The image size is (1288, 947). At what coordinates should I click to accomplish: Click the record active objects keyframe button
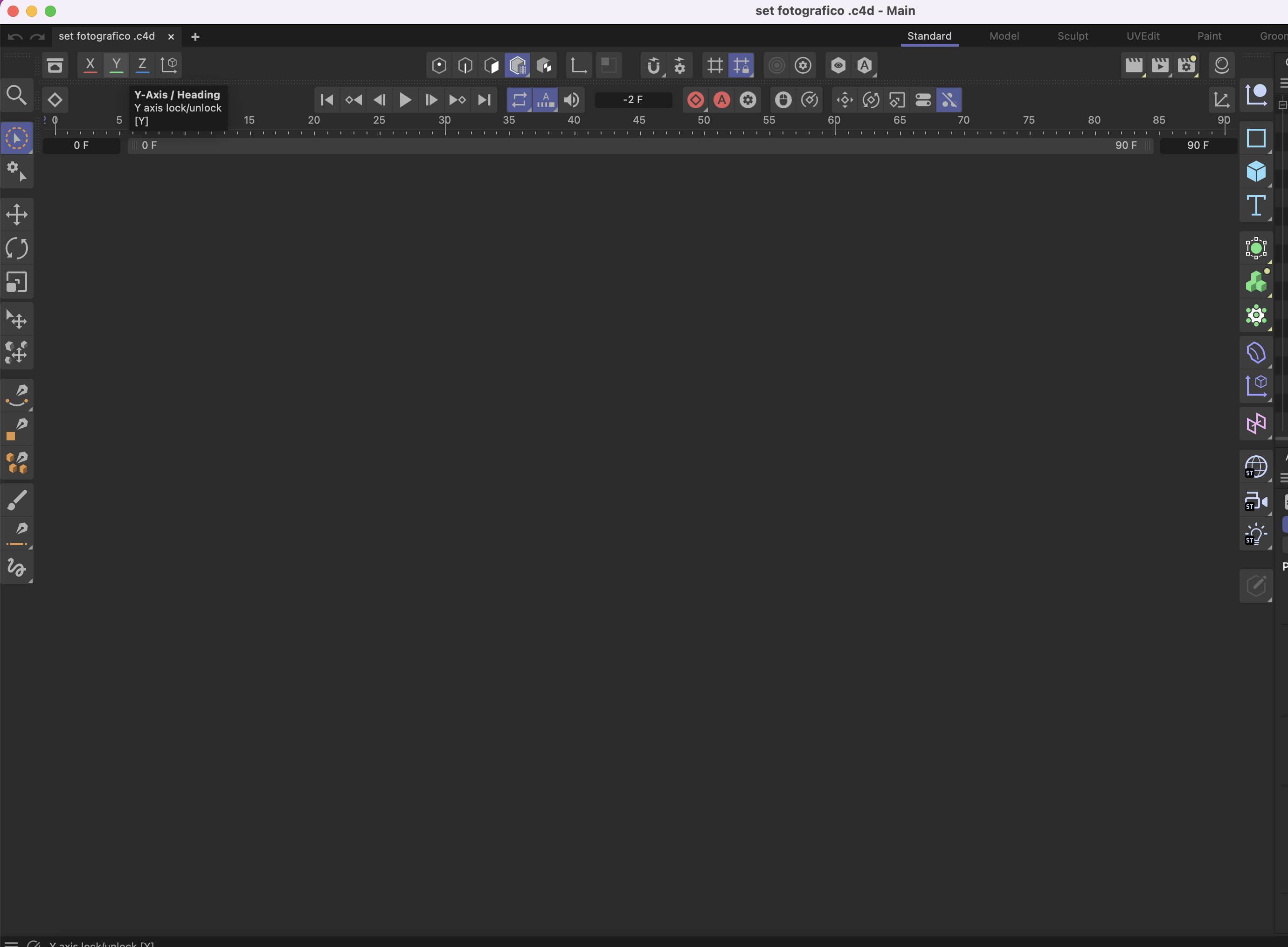coord(695,100)
